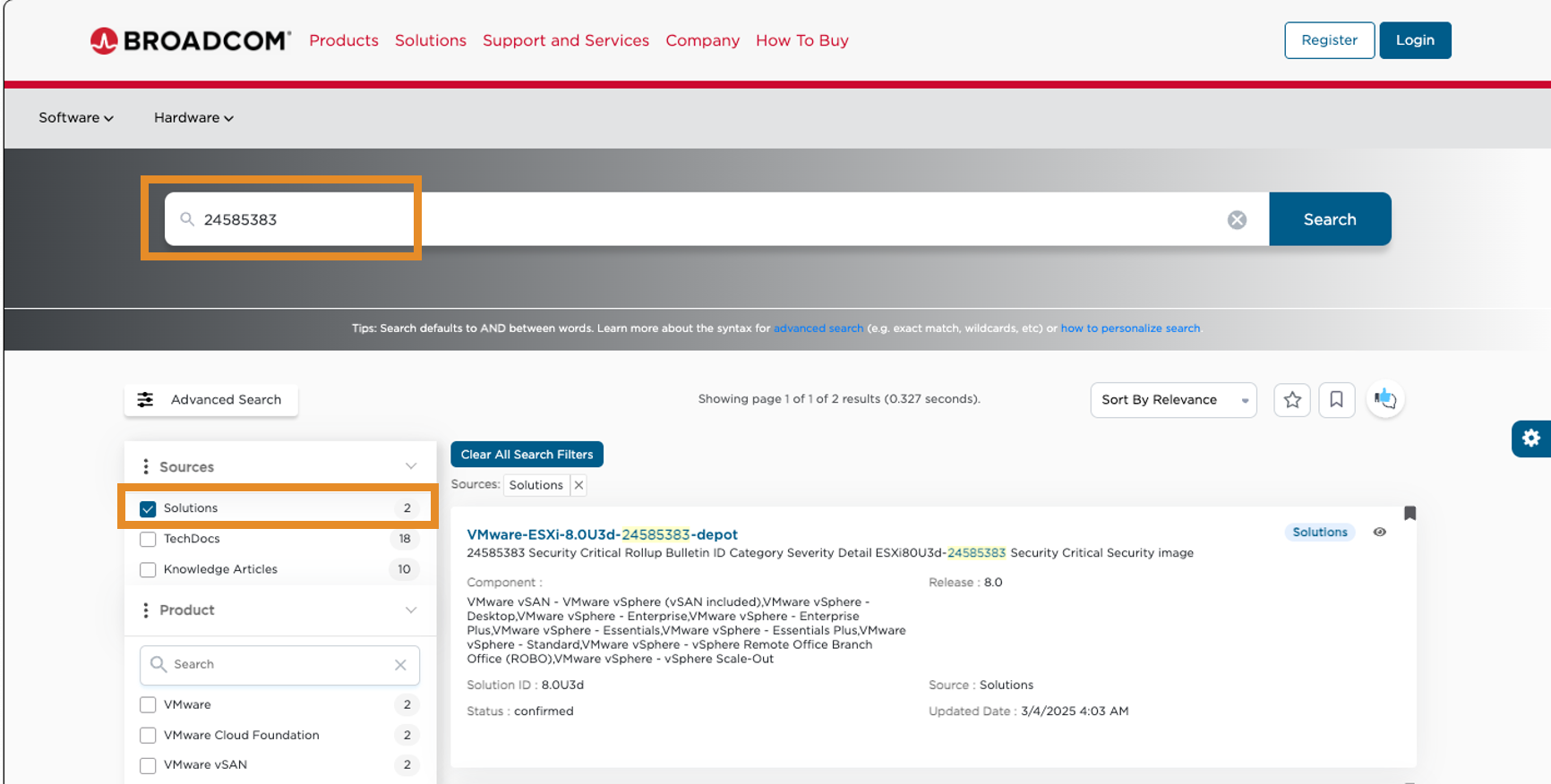The image size is (1551, 784).
Task: Click the Login button
Action: (1415, 40)
